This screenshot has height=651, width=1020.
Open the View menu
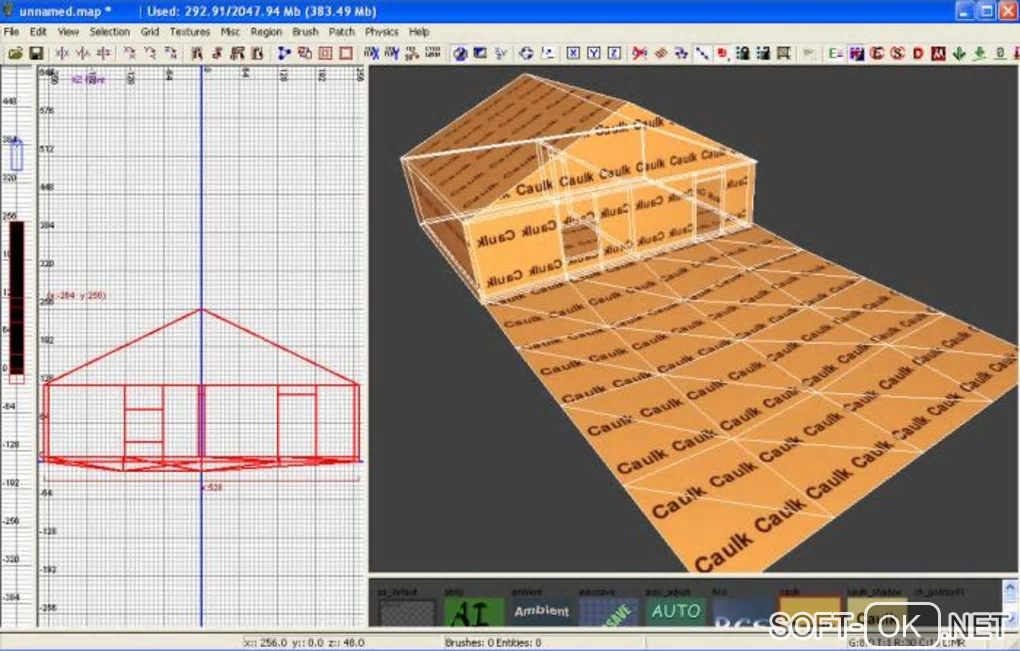[68, 31]
